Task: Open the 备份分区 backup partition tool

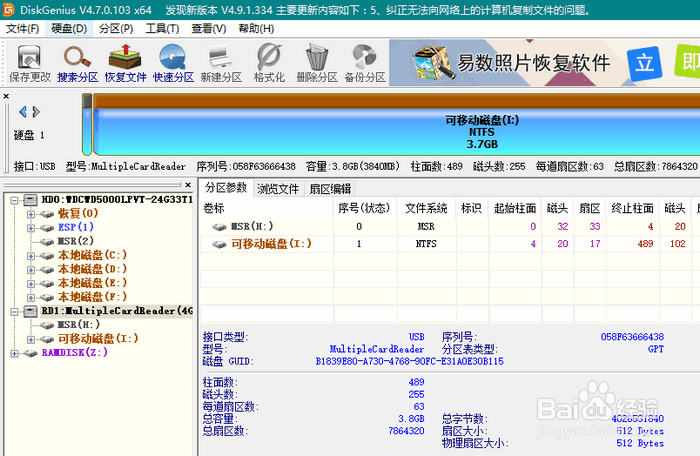Action: [x=365, y=63]
